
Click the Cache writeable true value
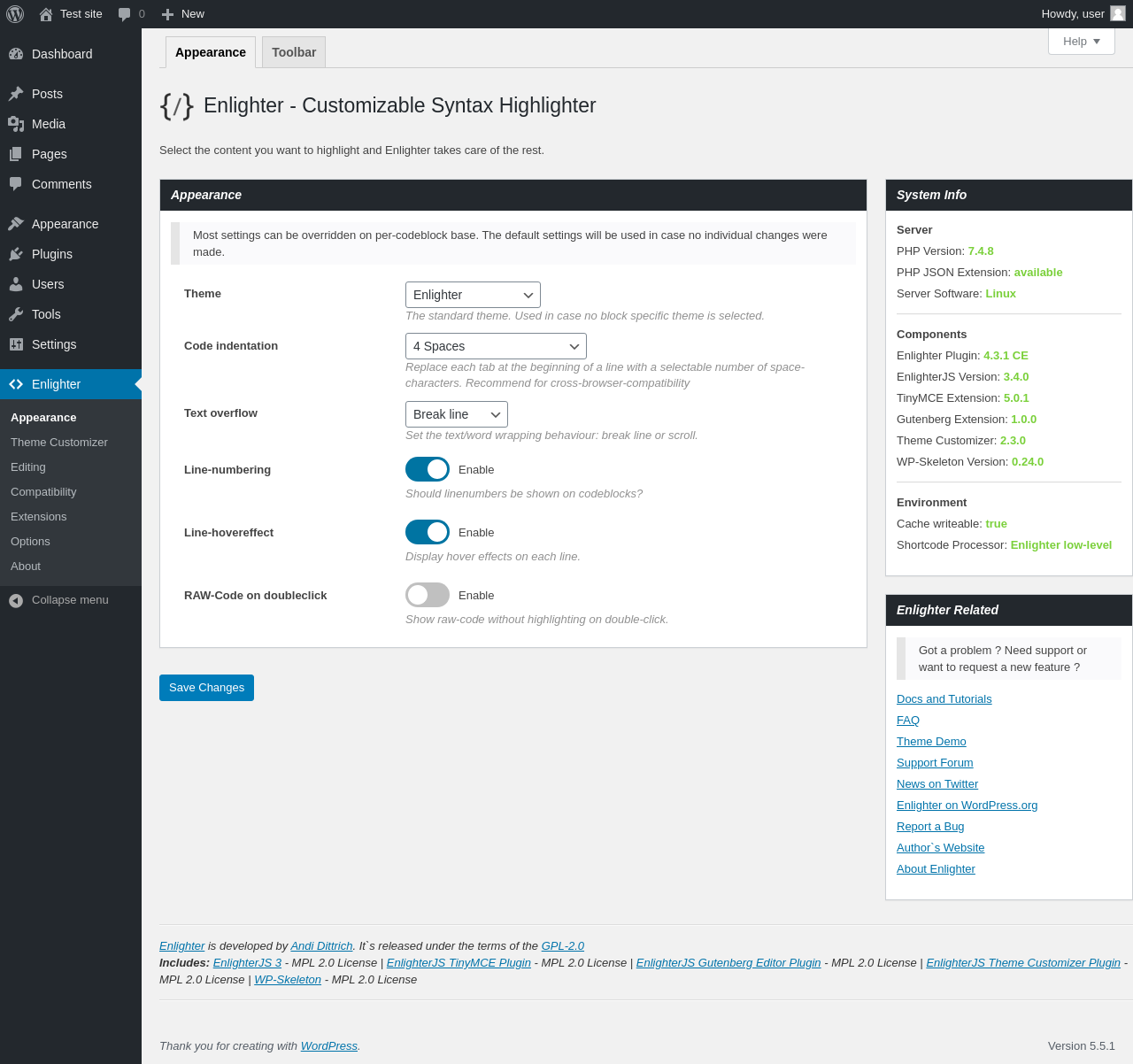(997, 524)
